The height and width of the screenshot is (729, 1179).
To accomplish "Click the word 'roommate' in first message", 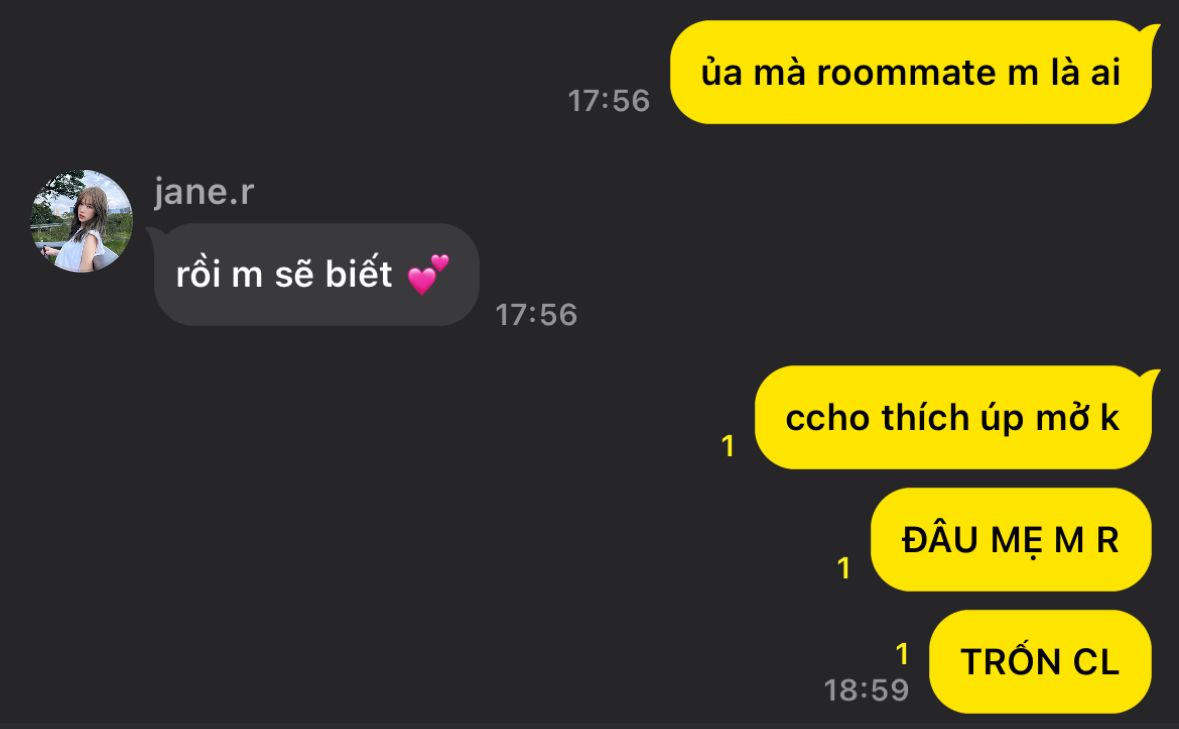I will 906,73.
